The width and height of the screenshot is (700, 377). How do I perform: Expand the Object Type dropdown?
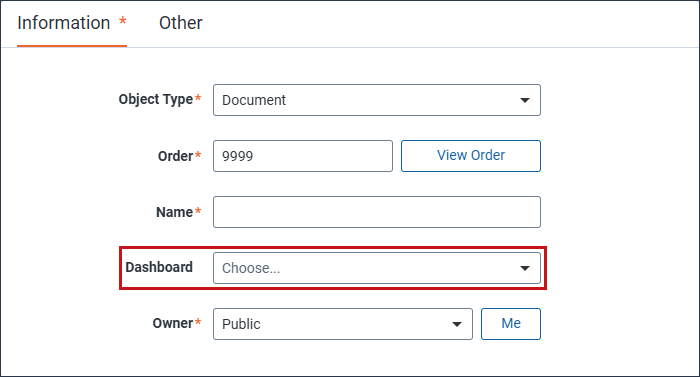(377, 100)
